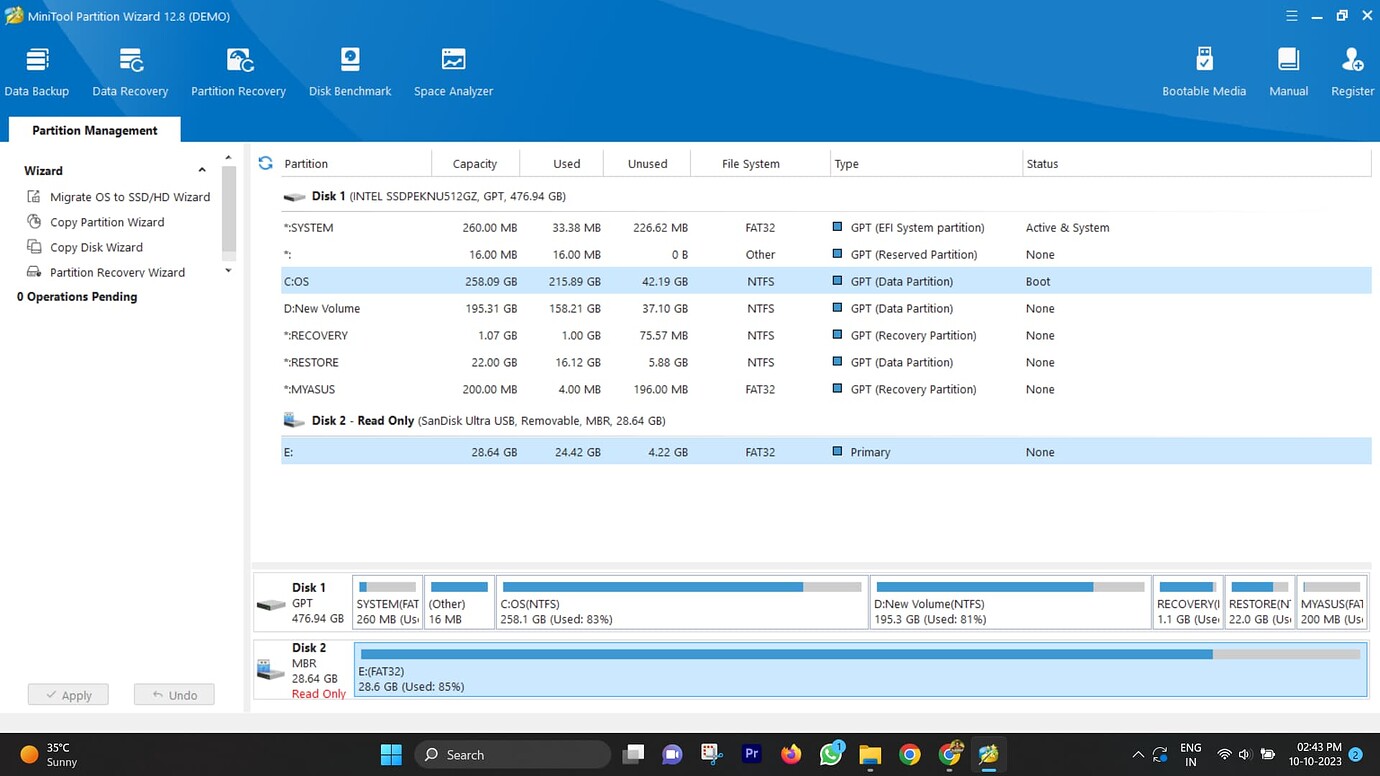
Task: Launch the Space Analyzer
Action: (453, 72)
